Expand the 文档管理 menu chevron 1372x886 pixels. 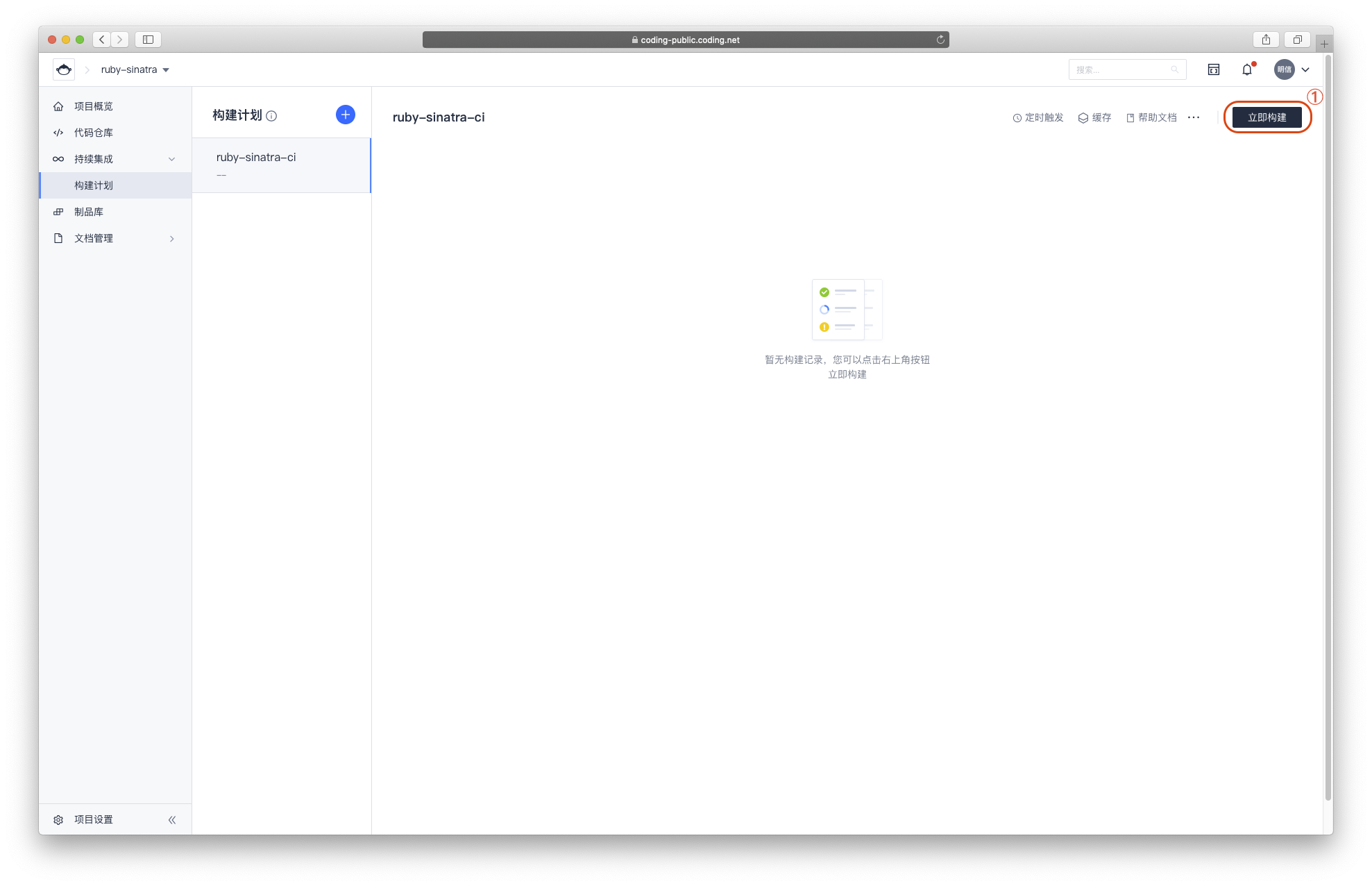171,238
